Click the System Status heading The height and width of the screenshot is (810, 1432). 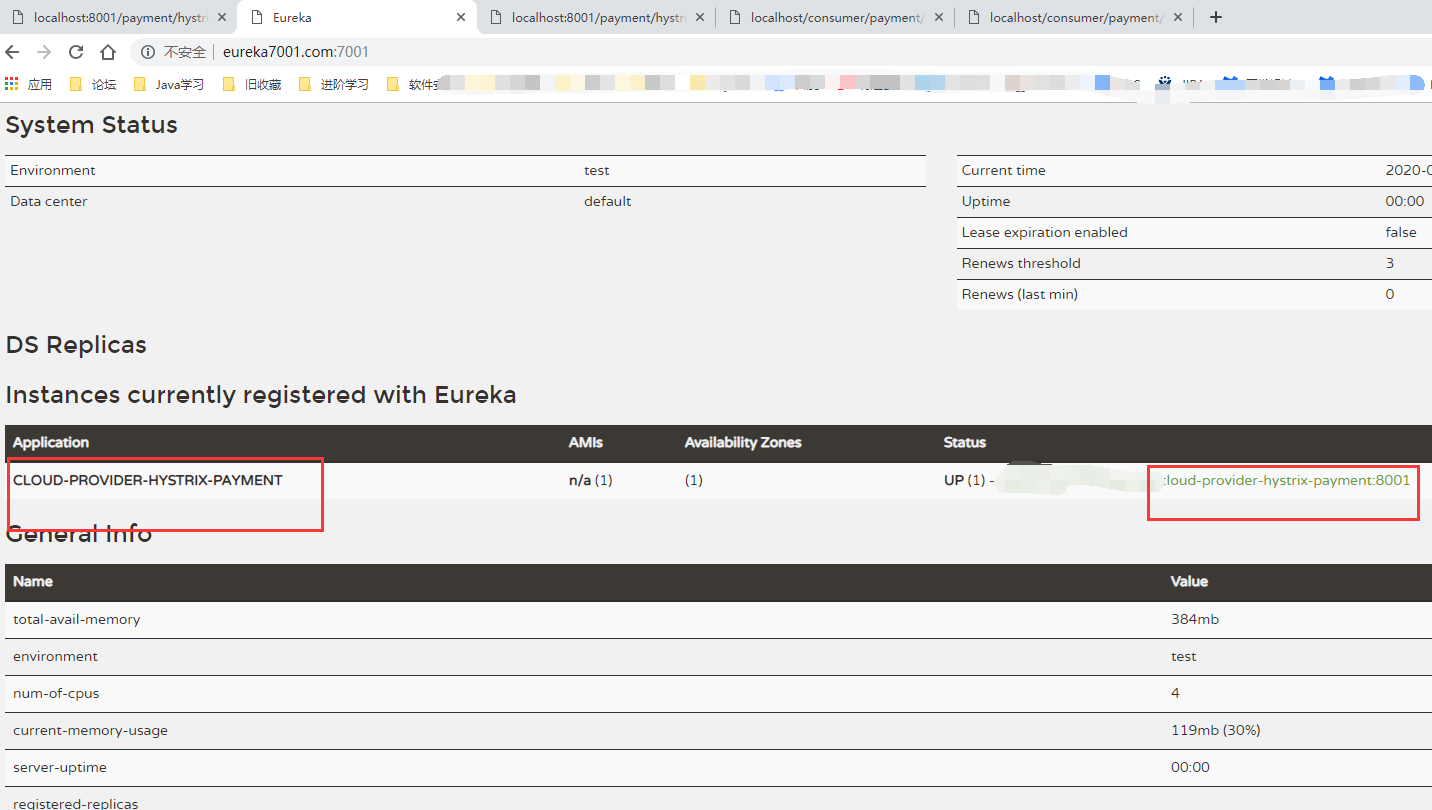[92, 125]
